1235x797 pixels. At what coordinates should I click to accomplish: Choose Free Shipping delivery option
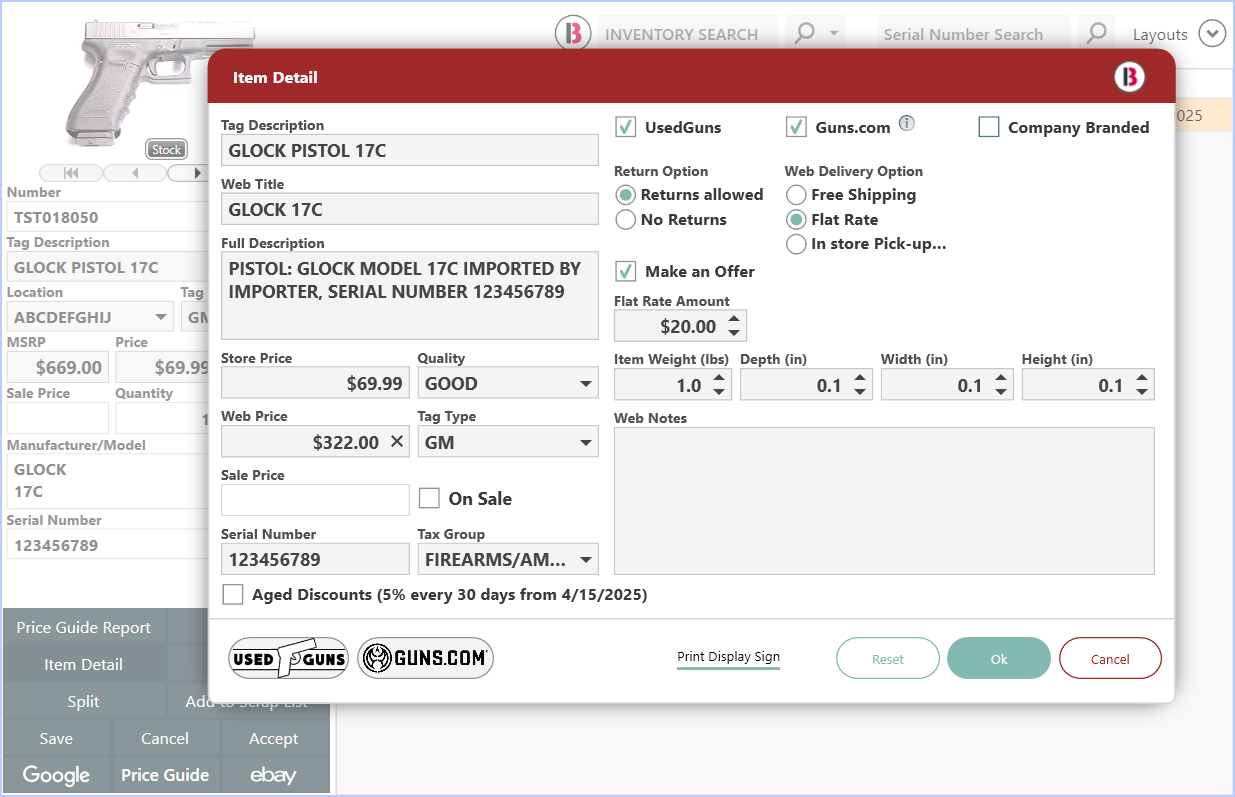click(x=797, y=195)
